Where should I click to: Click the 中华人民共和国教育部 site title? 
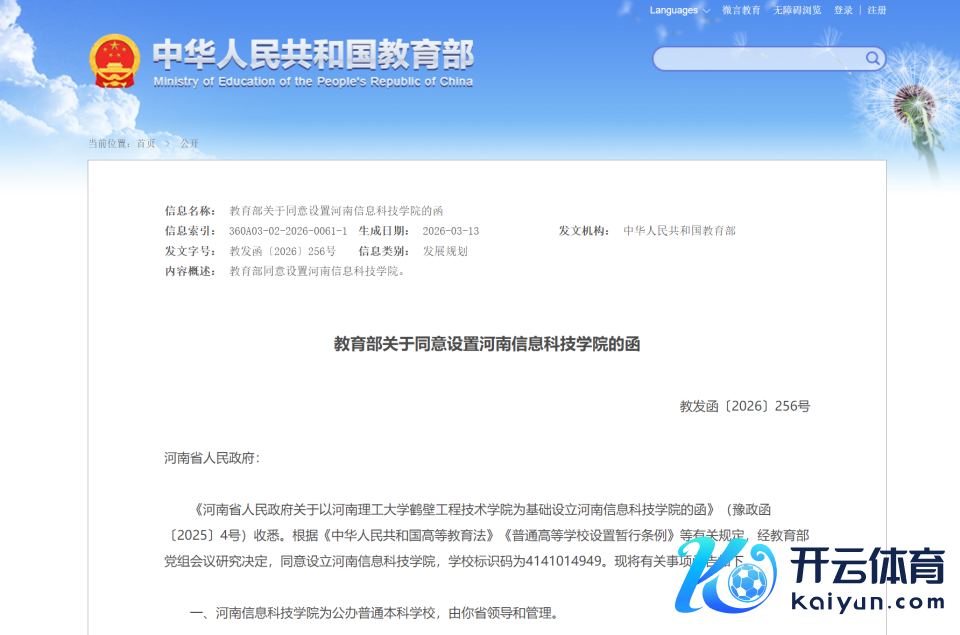[x=313, y=54]
